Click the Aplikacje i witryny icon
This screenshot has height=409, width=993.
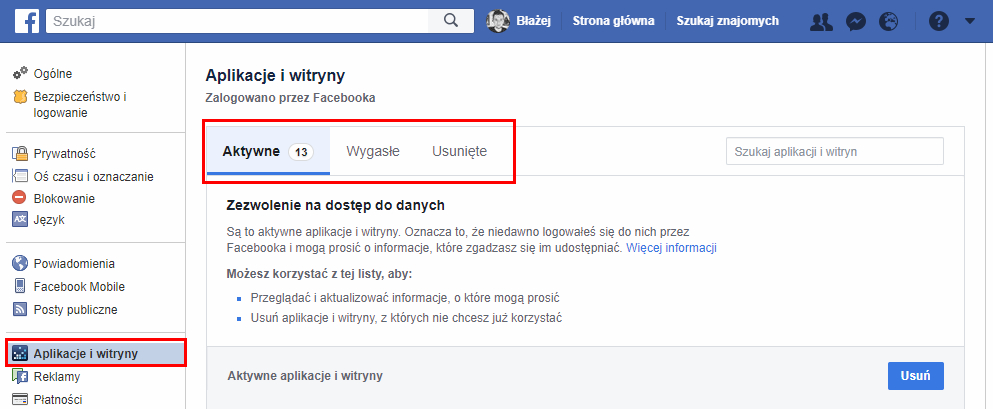coord(20,353)
